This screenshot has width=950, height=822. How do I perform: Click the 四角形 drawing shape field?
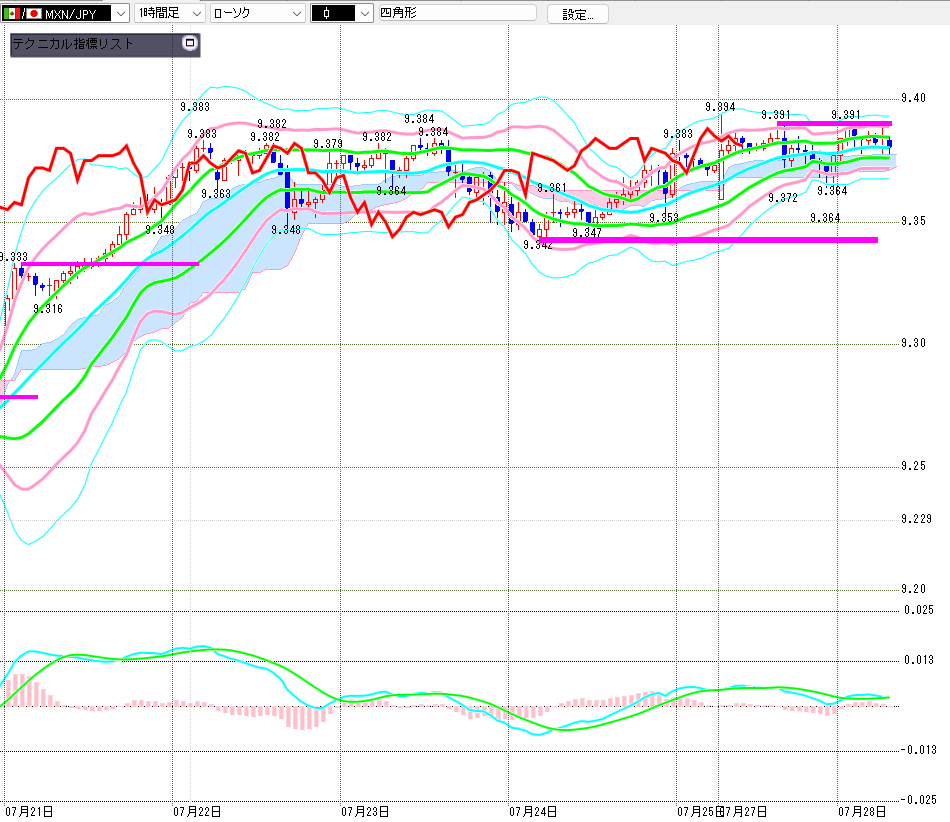point(457,13)
